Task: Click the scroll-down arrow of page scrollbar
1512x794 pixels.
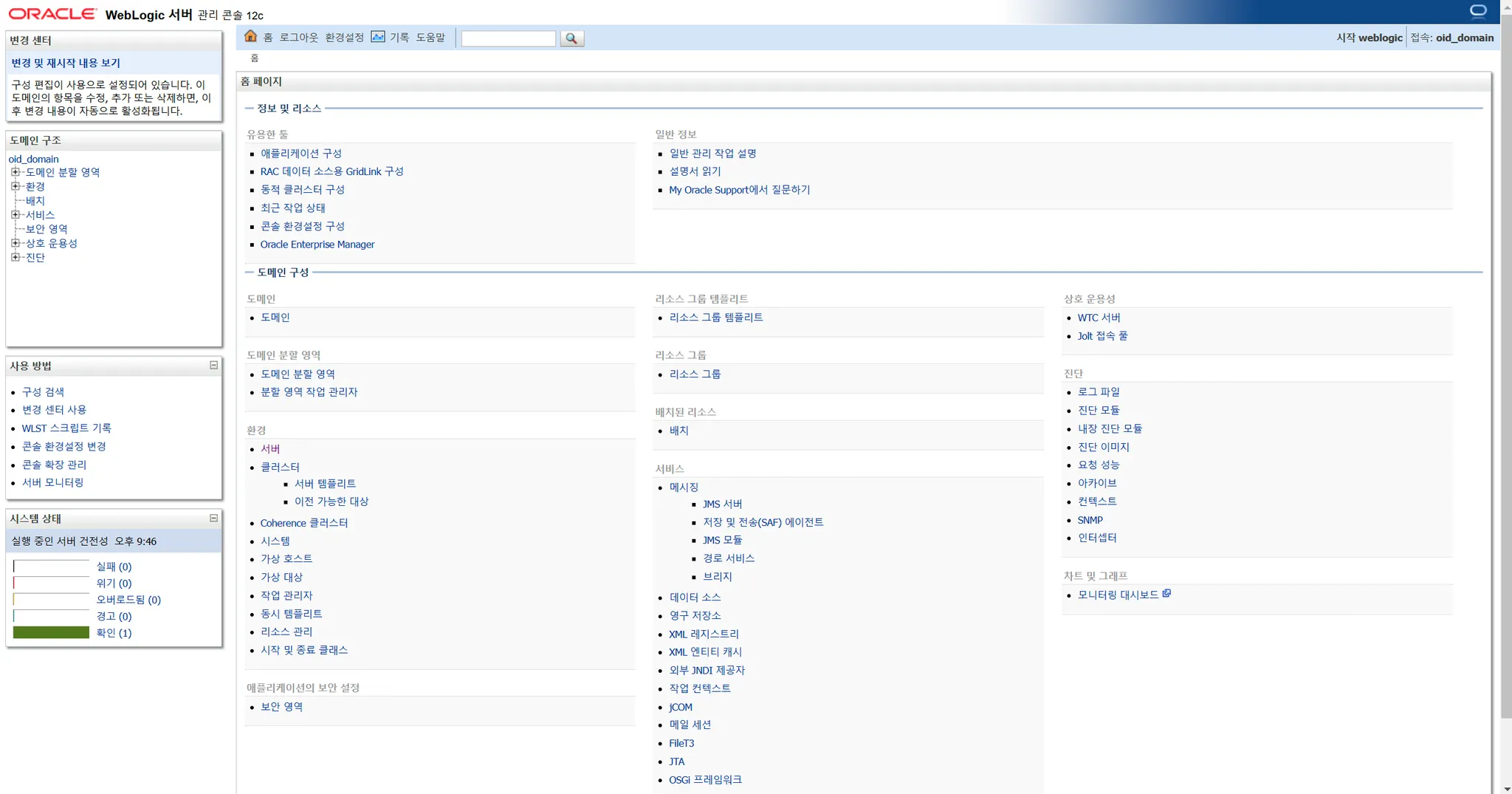Action: (1506, 788)
